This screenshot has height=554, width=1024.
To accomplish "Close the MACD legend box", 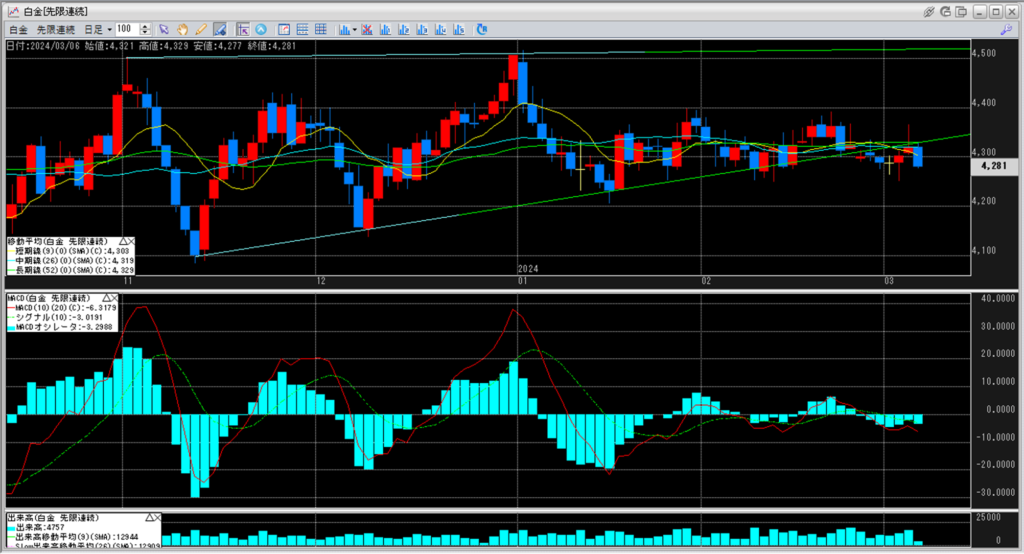I will point(114,298).
